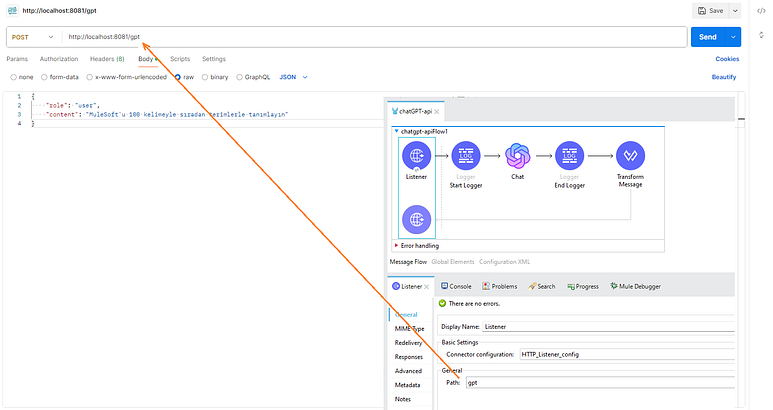Close the chatGPT-api editor tab
Viewport: 773px width, 410px height.
coord(437,111)
